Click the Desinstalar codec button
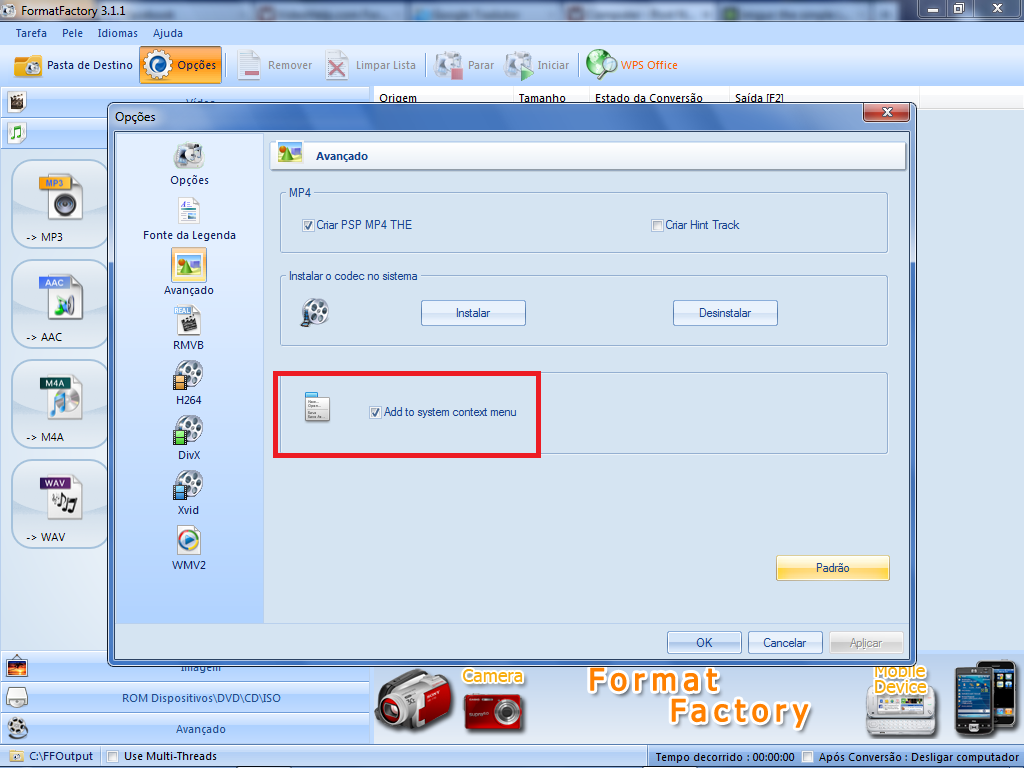This screenshot has height=768, width=1024. click(x=725, y=313)
